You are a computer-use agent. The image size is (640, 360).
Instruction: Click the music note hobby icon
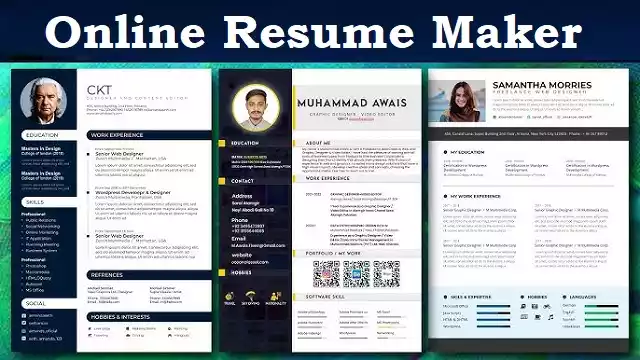[x=551, y=317]
